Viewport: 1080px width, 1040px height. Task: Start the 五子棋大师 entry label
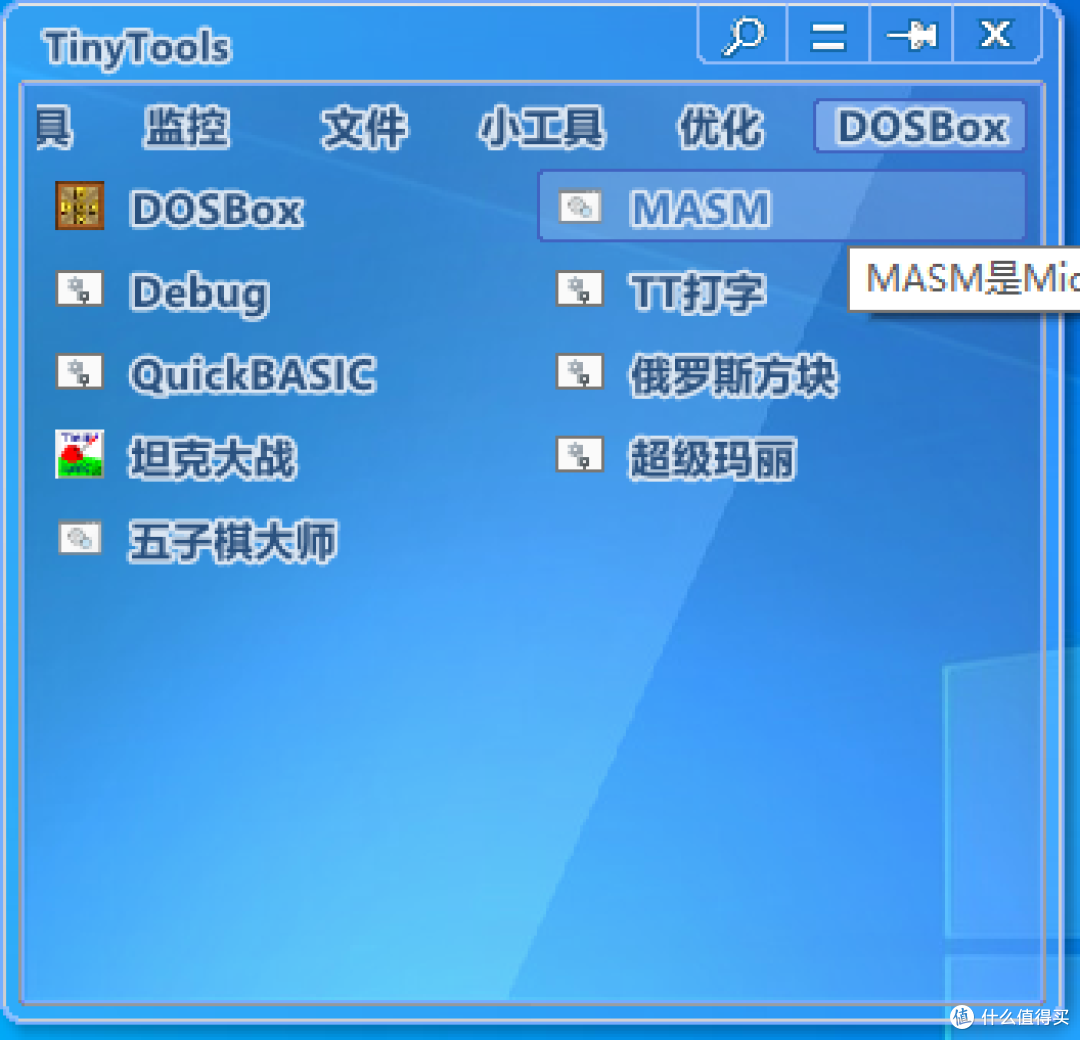[x=233, y=541]
